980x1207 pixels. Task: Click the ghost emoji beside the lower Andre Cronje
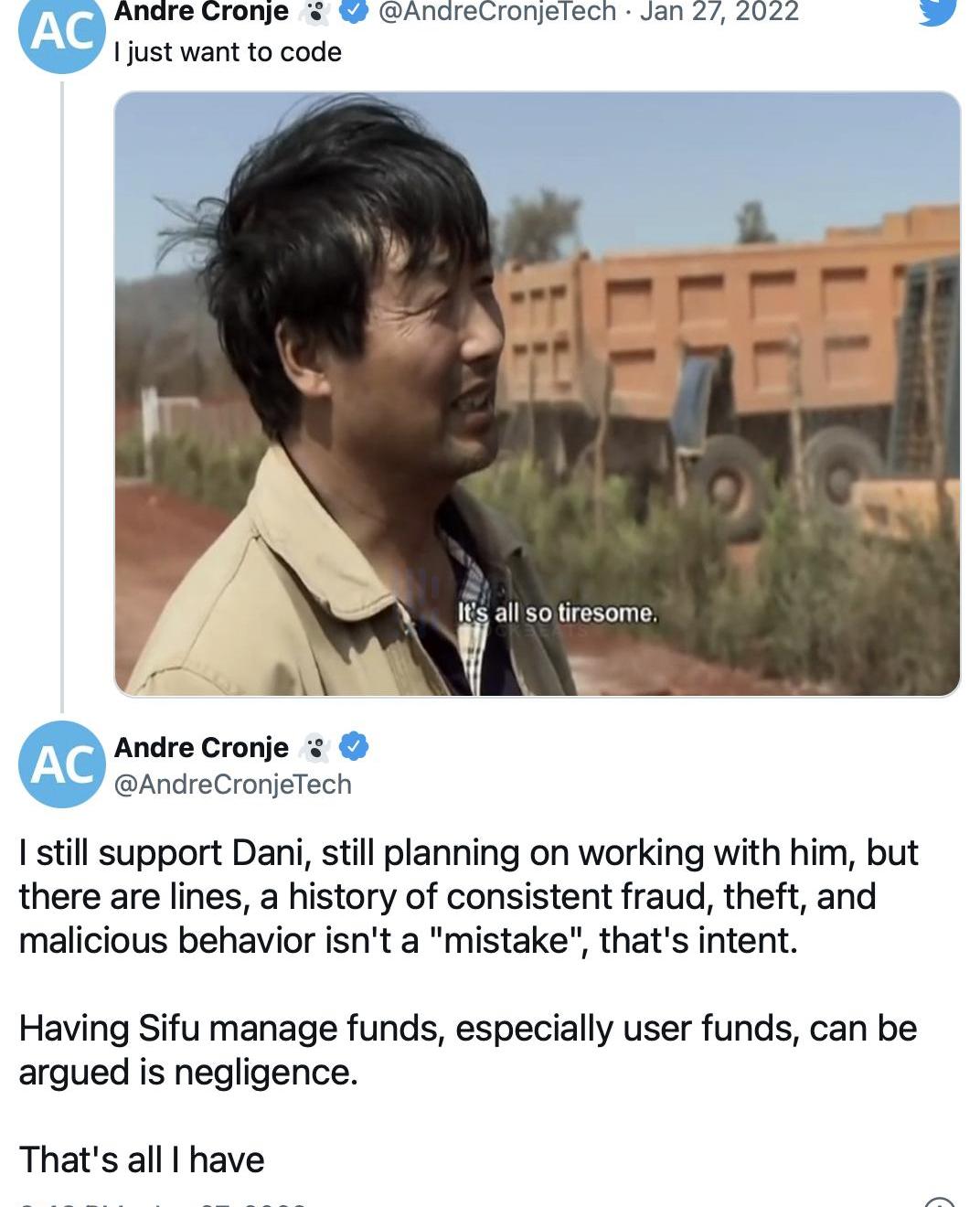point(314,747)
